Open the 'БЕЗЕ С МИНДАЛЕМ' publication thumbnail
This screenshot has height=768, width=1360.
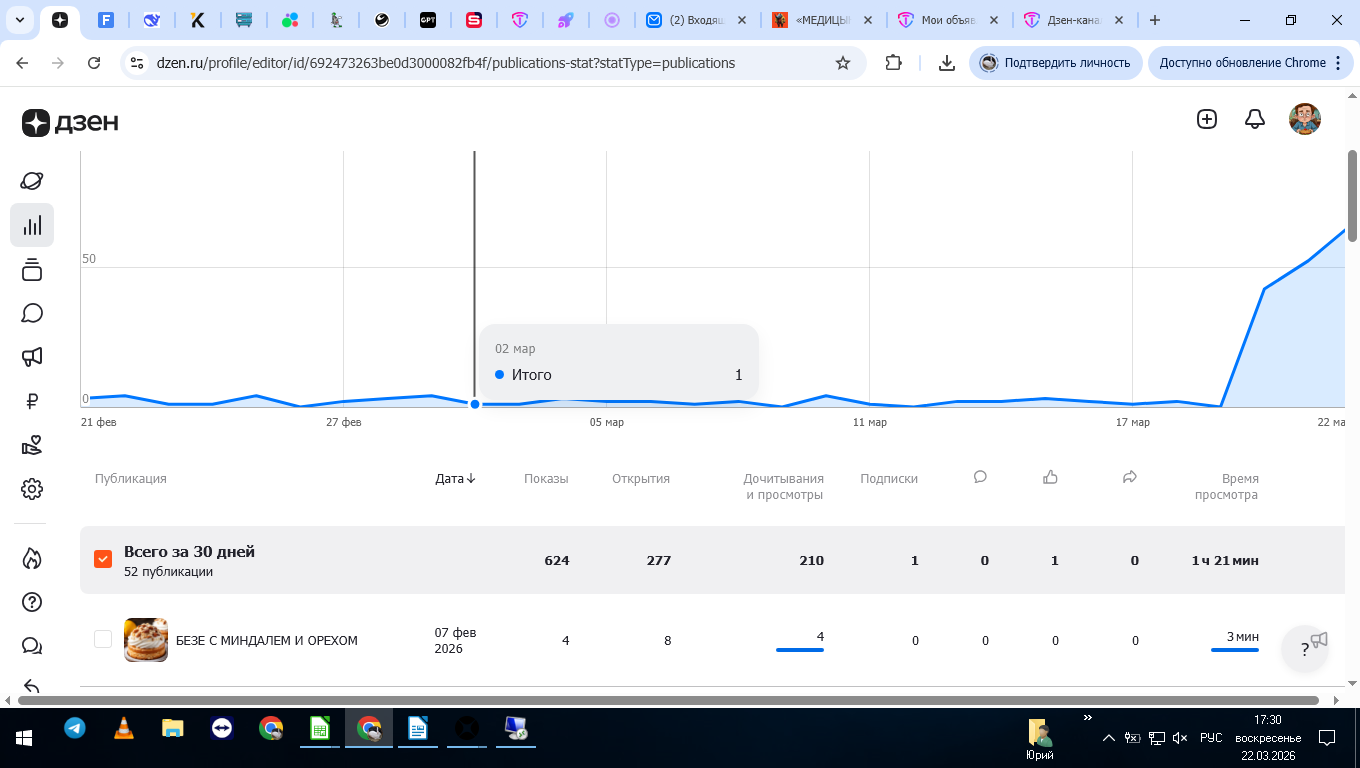[x=146, y=640]
